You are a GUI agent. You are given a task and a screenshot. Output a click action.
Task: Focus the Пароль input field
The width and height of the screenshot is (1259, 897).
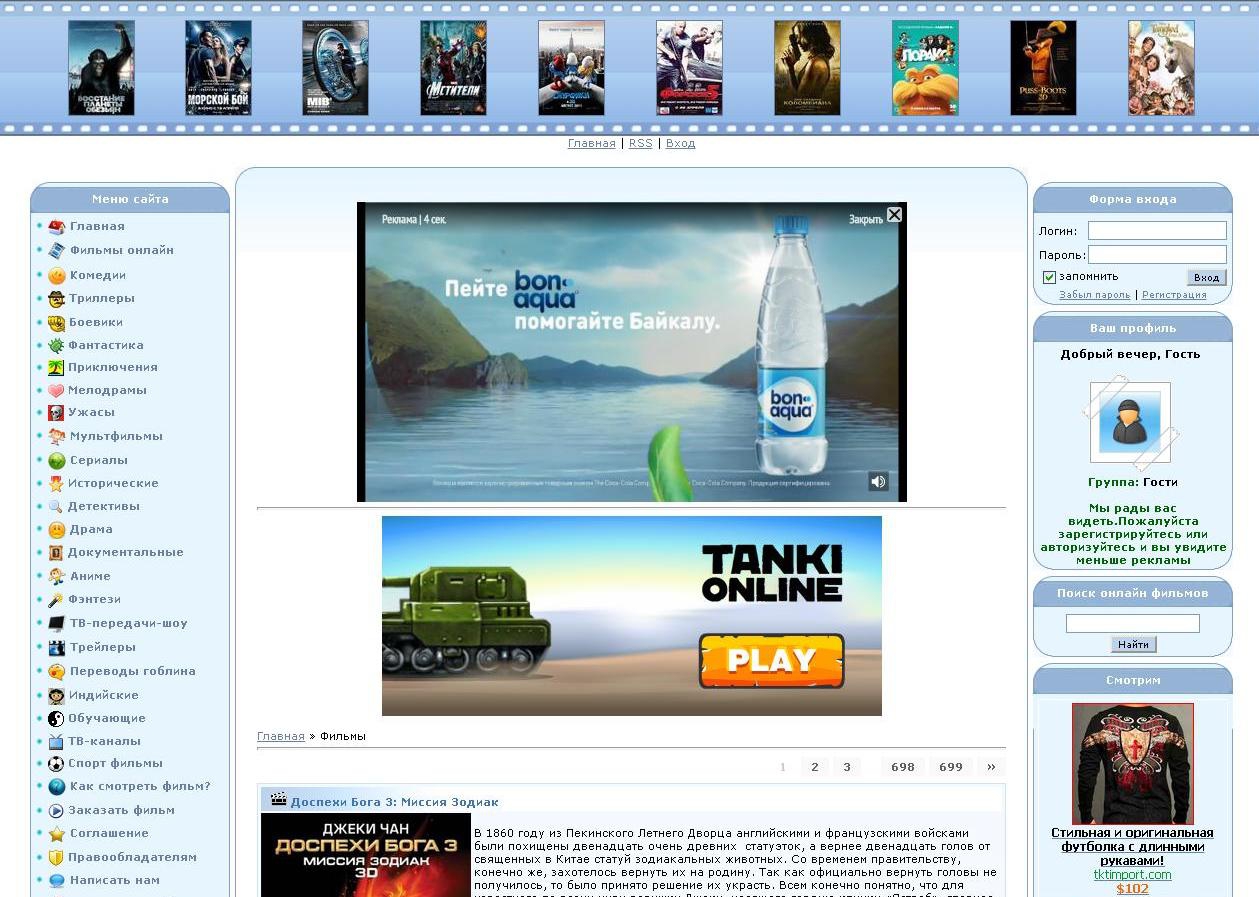point(1157,255)
